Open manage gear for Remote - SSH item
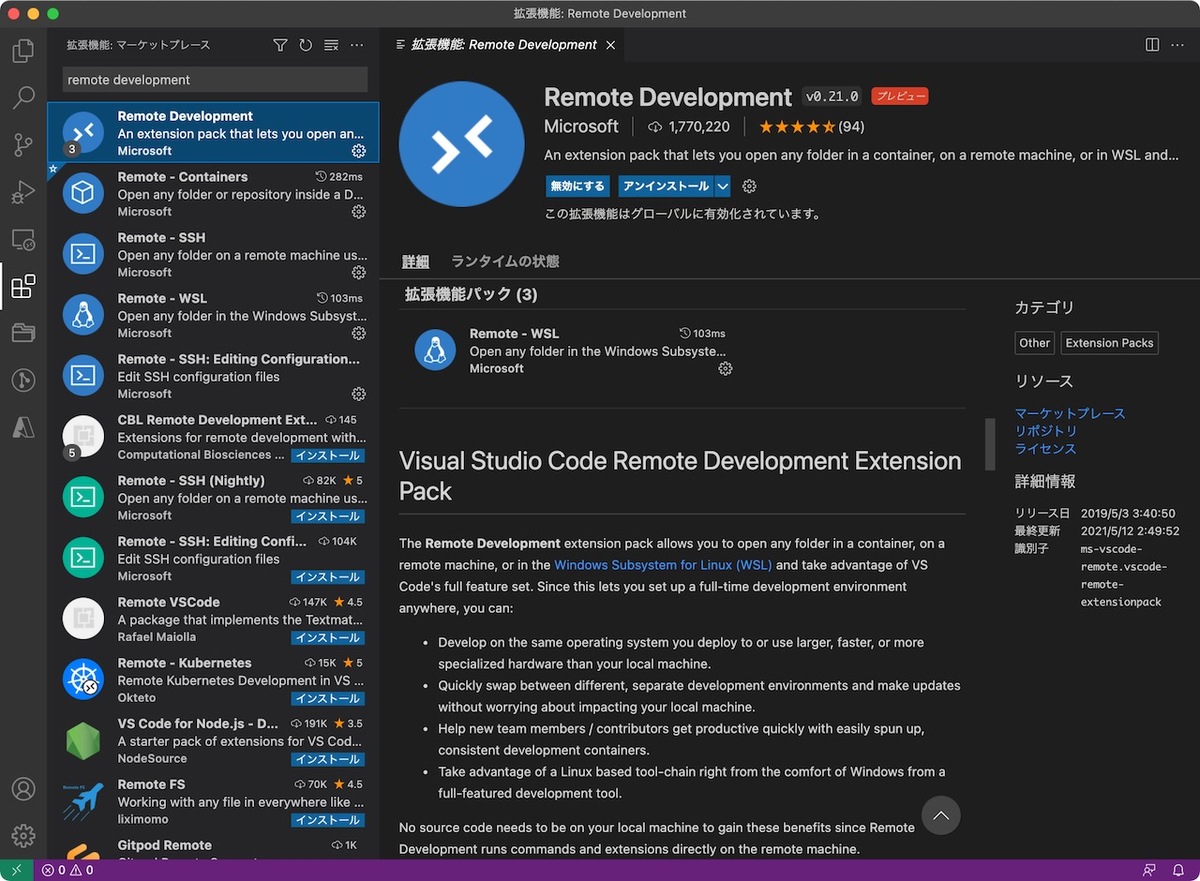Viewport: 1200px width, 881px height. [359, 272]
